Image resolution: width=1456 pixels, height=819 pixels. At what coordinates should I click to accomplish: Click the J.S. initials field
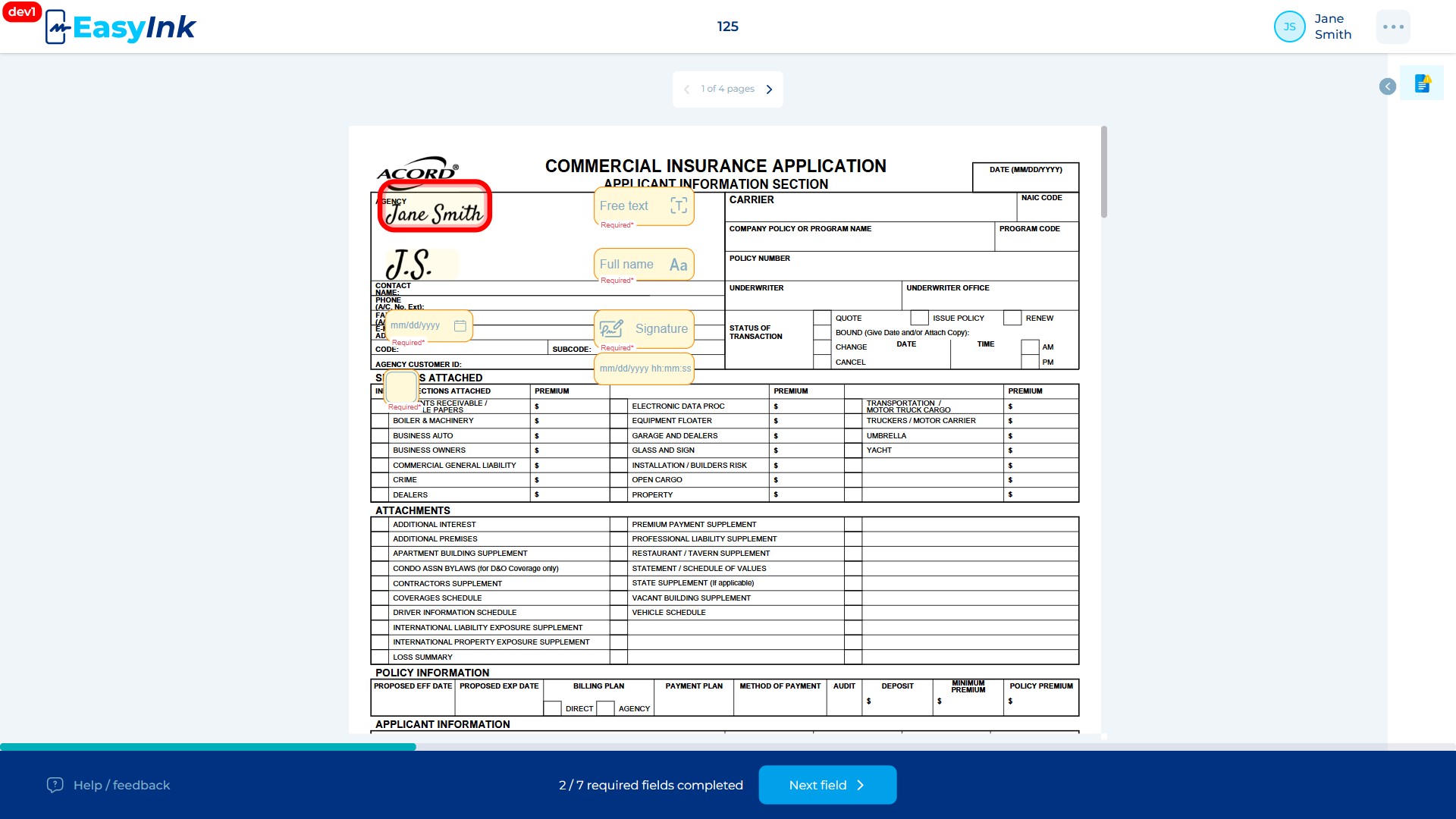pos(422,265)
